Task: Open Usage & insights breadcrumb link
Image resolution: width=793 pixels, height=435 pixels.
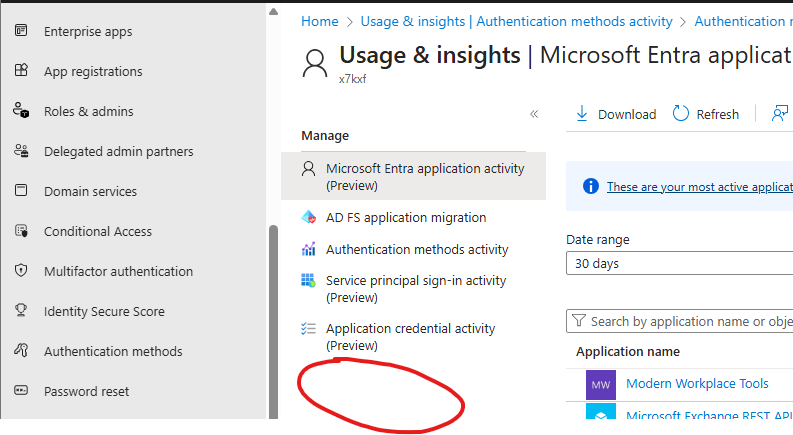Action: 516,21
